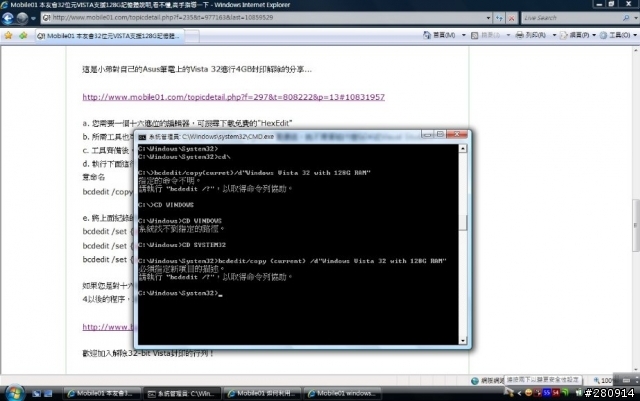Screen dimensions: 640x401
Task: Open the Tools (工具) menu
Action: (618, 35)
